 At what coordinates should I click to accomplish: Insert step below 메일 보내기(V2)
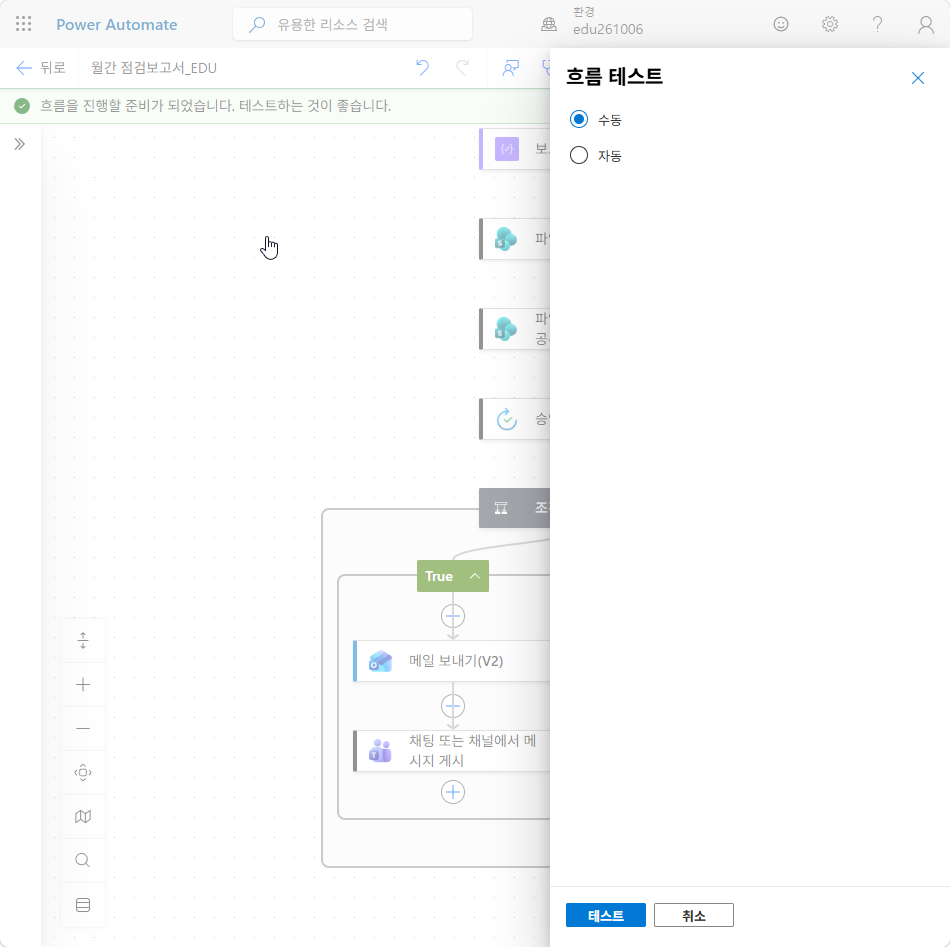pos(453,706)
